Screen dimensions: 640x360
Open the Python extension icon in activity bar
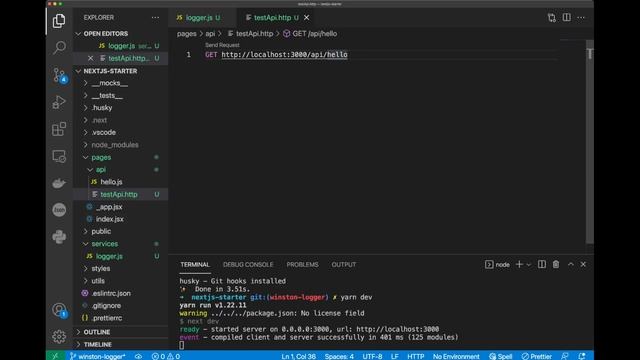(59, 237)
